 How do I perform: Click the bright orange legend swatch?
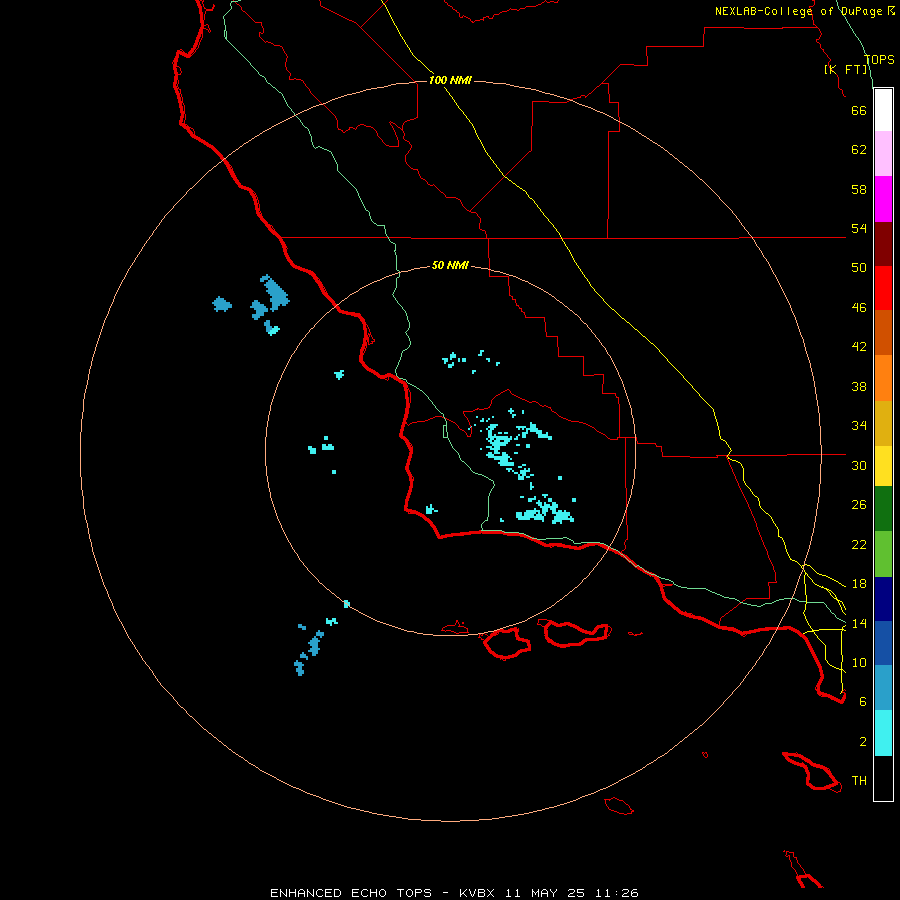[883, 378]
